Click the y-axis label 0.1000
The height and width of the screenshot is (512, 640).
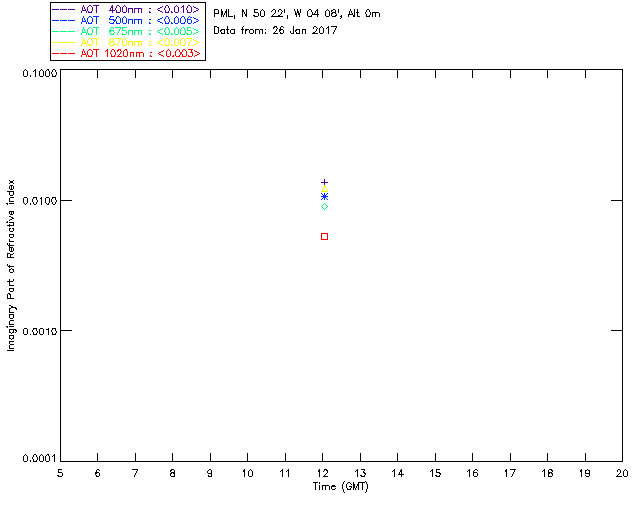pos(40,74)
